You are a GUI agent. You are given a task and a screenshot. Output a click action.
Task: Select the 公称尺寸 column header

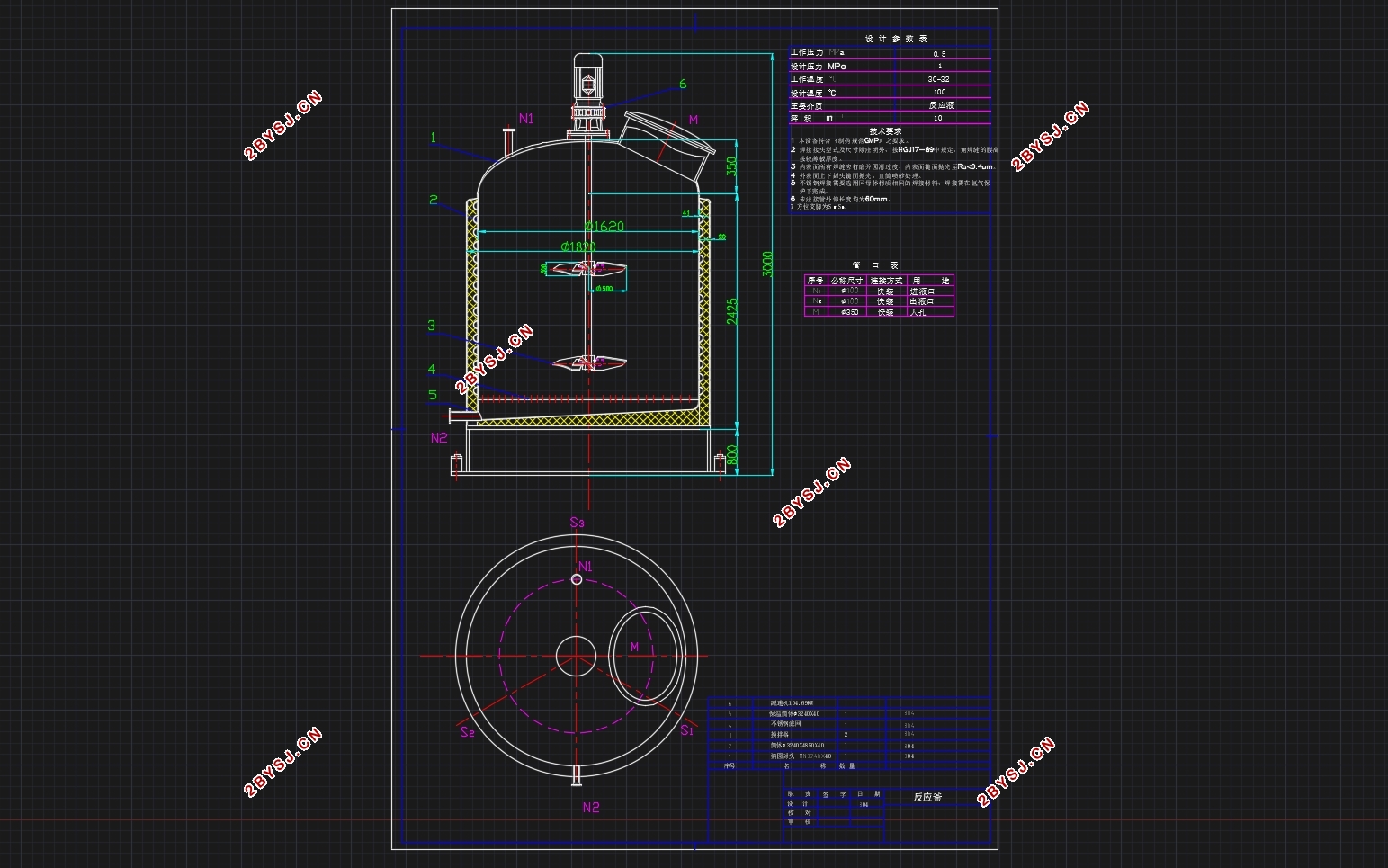coord(846,281)
